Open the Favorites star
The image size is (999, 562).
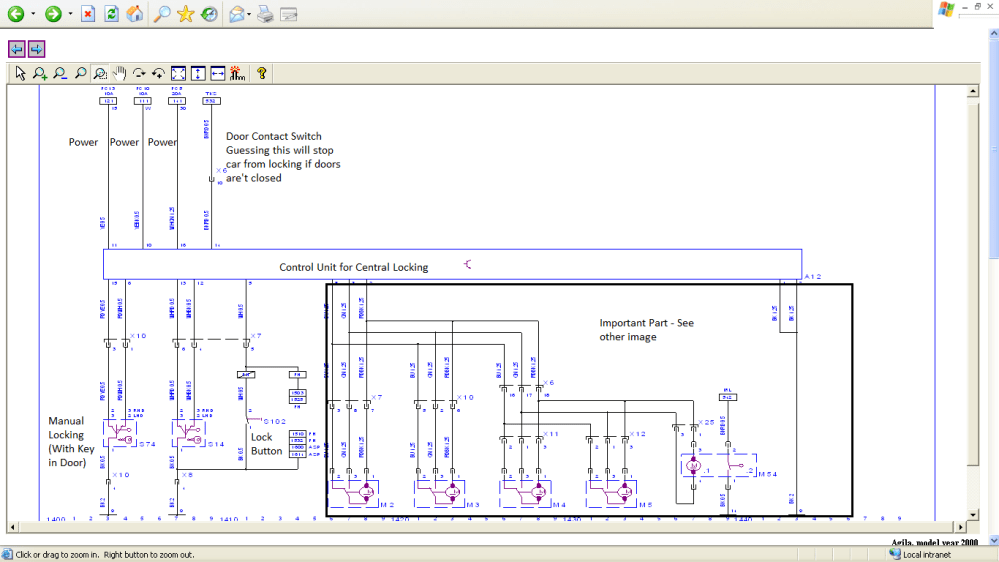[185, 14]
